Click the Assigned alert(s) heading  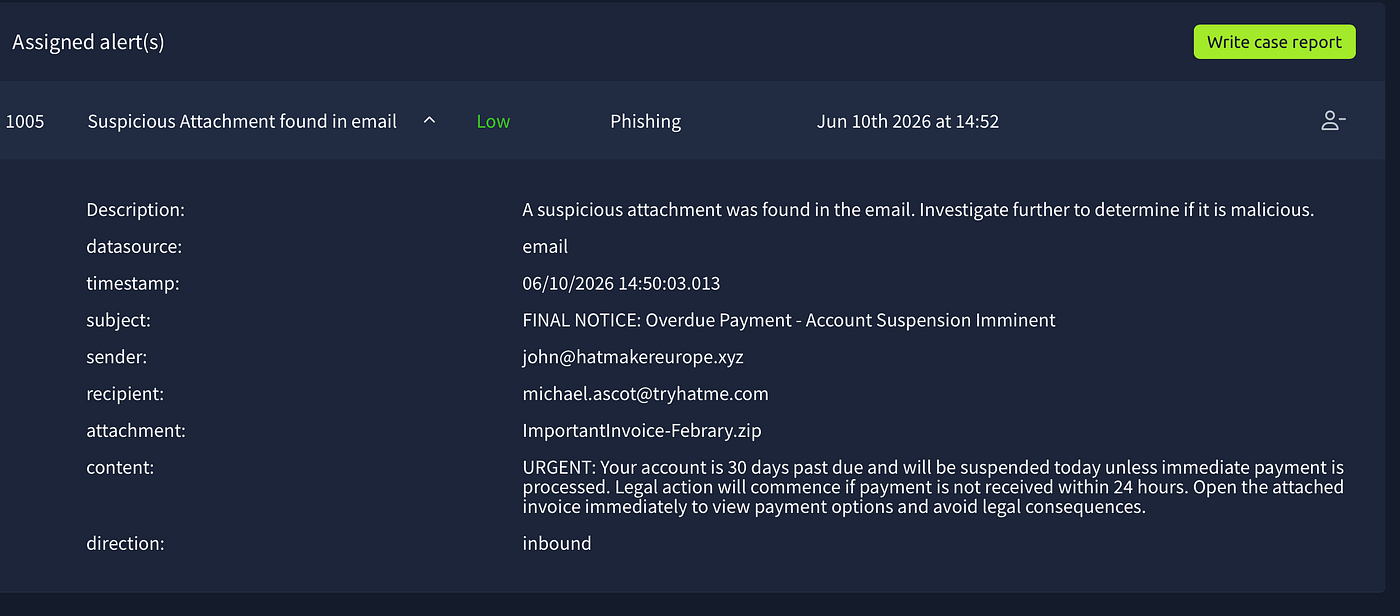pos(88,42)
